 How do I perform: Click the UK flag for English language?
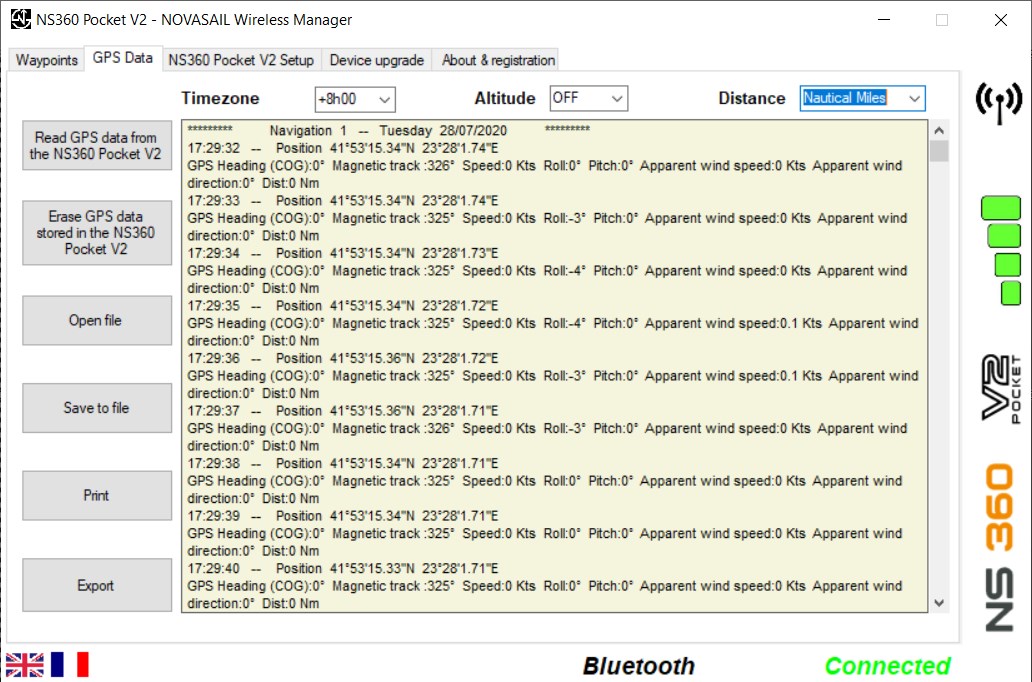(24, 665)
